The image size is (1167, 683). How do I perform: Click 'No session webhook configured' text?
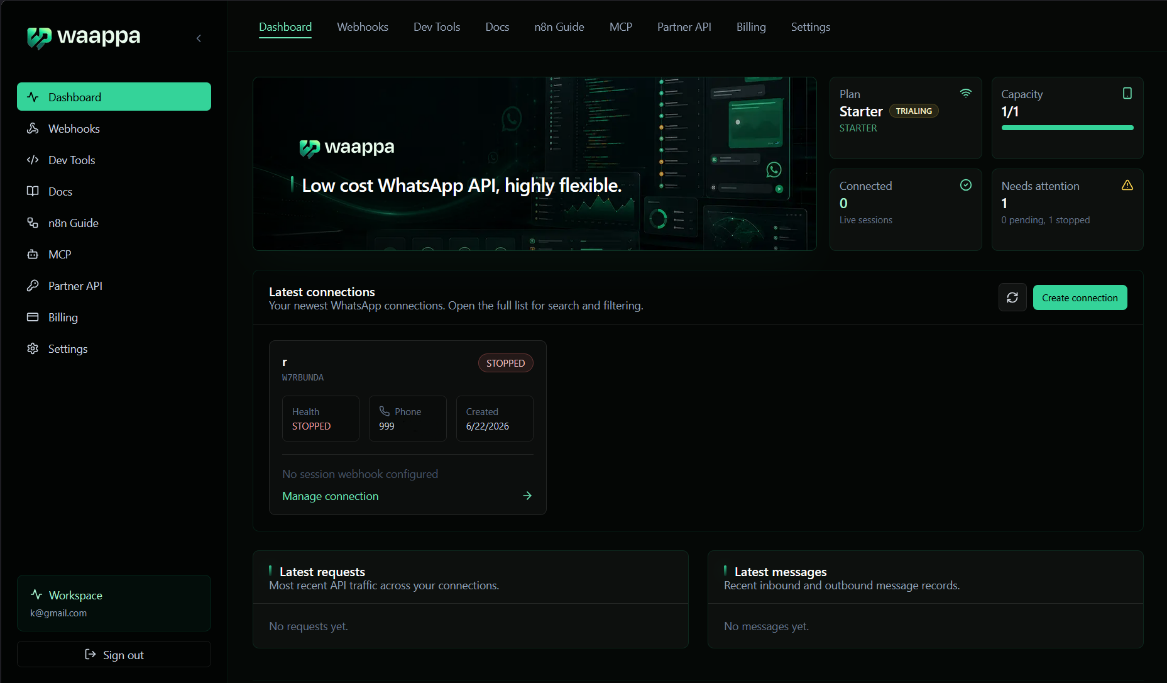pyautogui.click(x=360, y=474)
